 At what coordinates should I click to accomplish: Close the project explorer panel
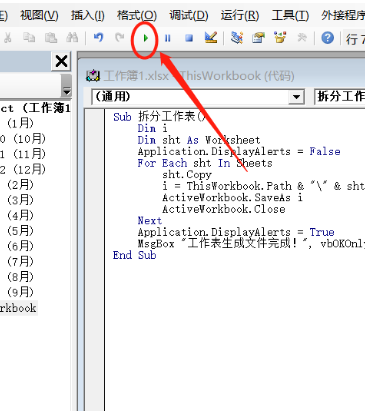pos(61,61)
